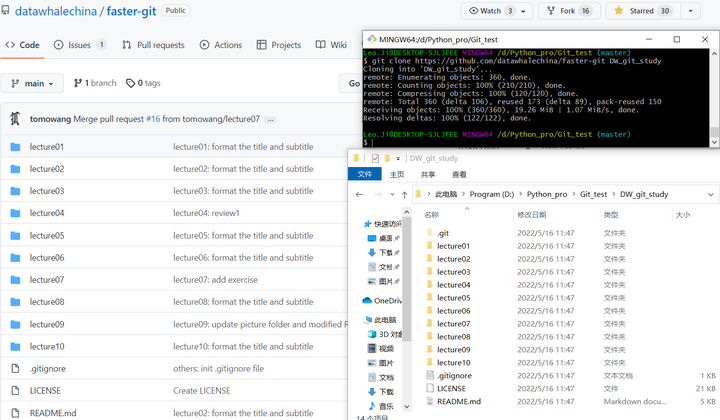
Task: Open the lecture07 folder link on GitHub
Action: coord(47,280)
